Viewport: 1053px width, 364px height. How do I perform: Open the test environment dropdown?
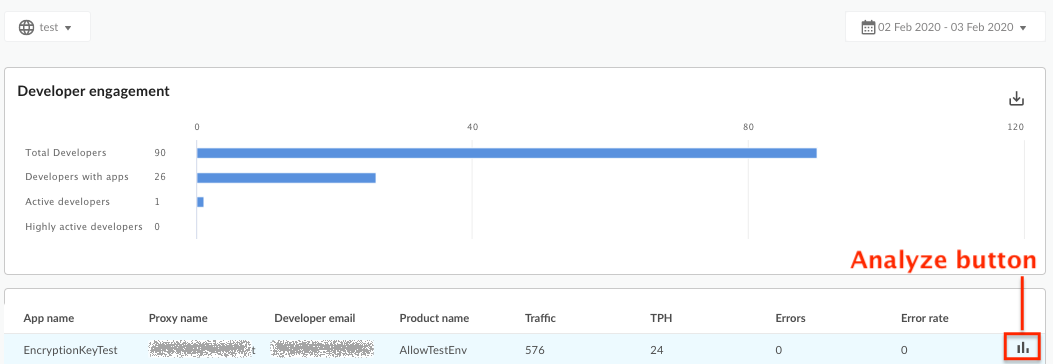click(x=48, y=27)
